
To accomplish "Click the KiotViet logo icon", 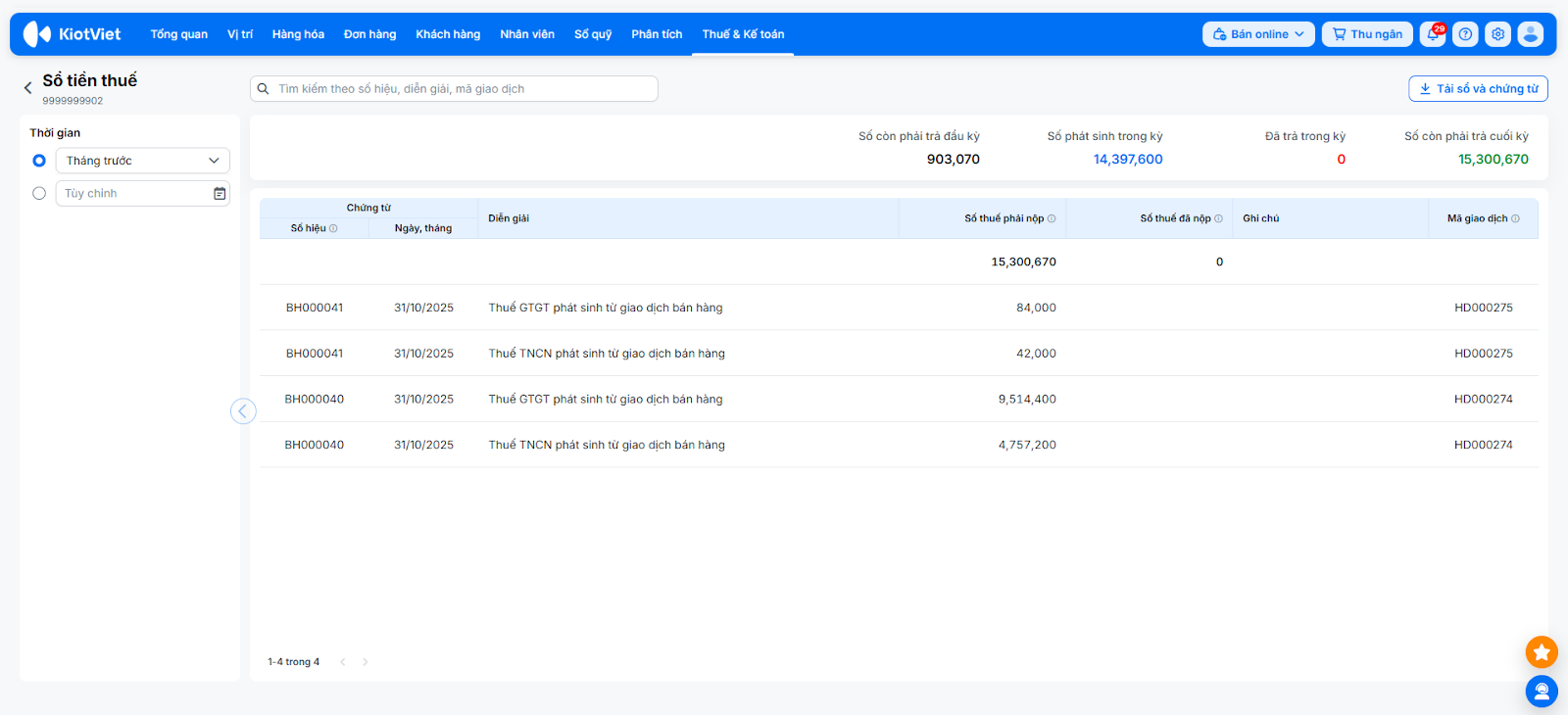I will [x=37, y=34].
